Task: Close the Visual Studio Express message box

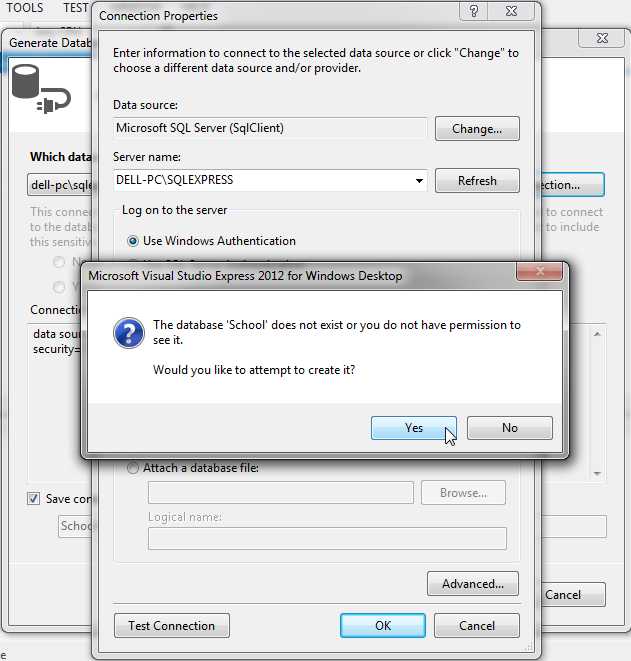Action: [x=540, y=271]
